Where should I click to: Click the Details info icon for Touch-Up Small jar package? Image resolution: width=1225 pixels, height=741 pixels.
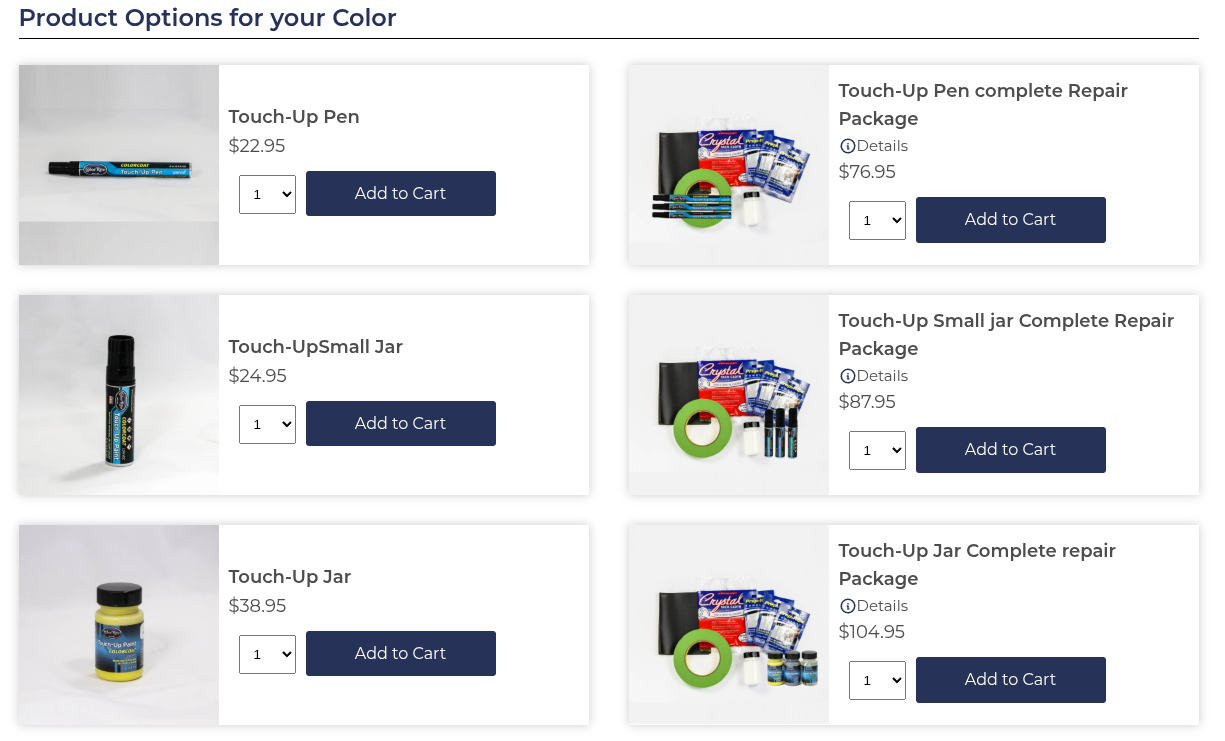848,376
